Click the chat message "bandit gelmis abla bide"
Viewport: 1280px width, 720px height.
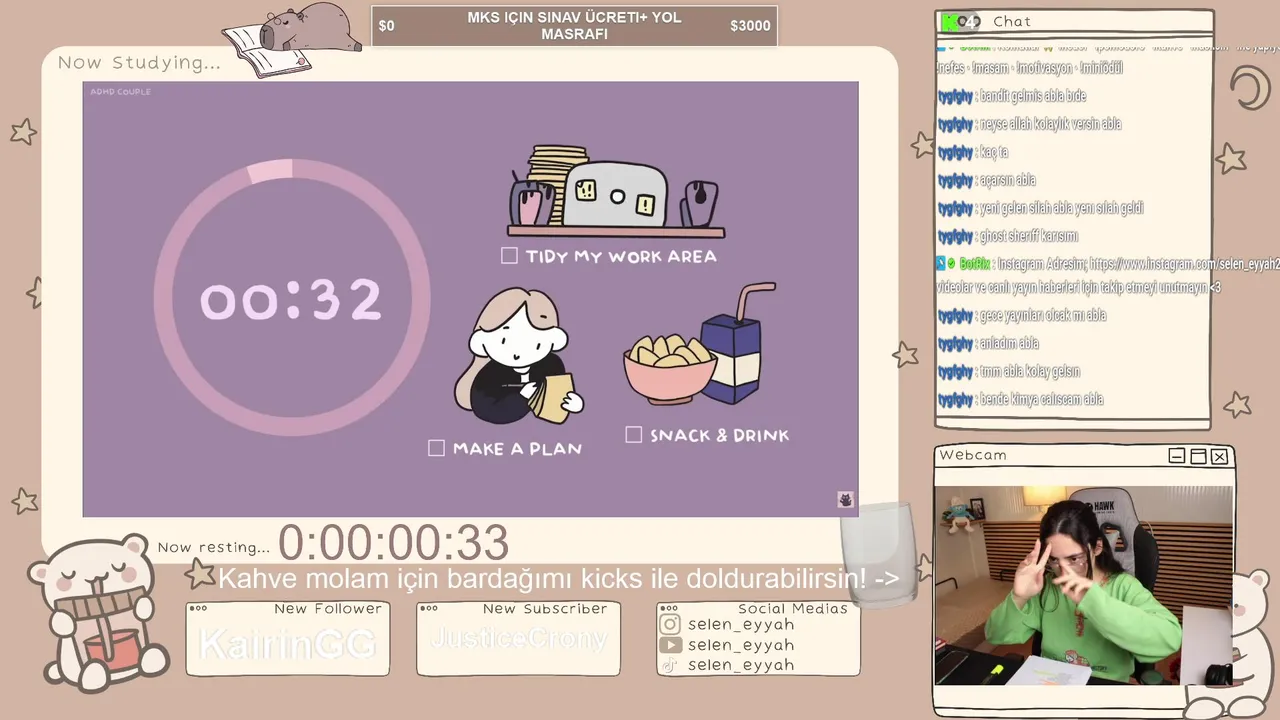(1033, 96)
